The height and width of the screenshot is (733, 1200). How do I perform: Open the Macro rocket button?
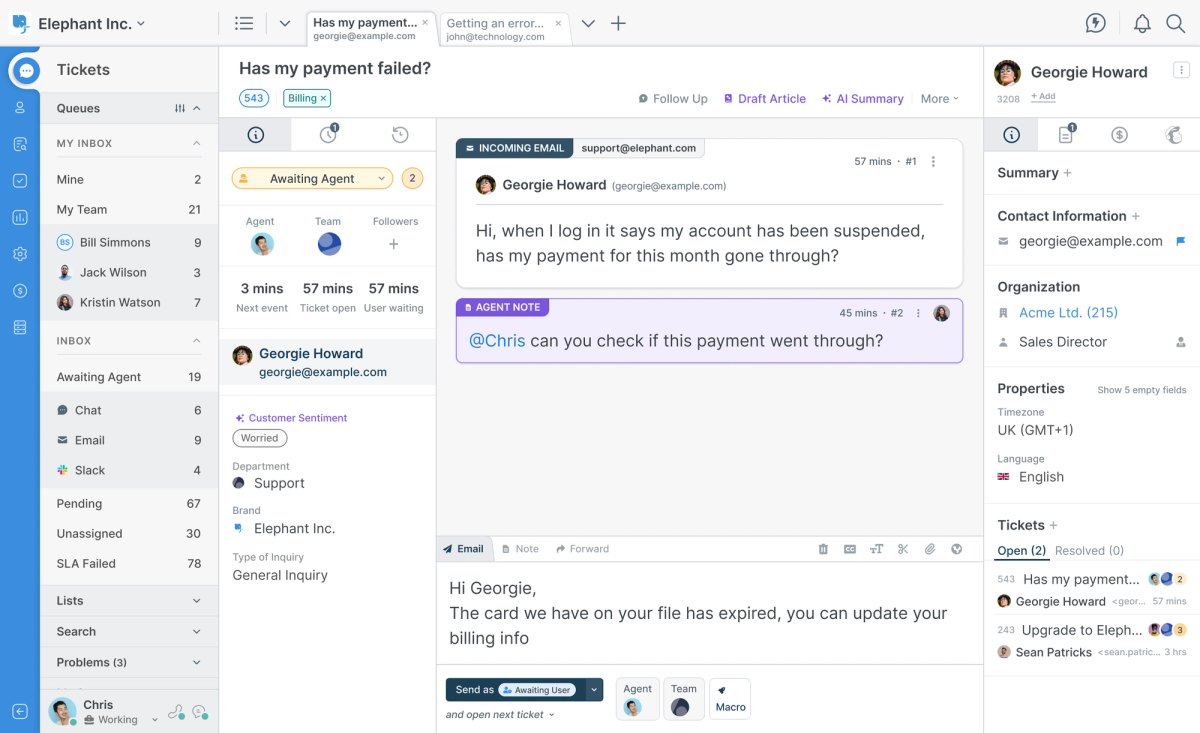click(x=730, y=698)
